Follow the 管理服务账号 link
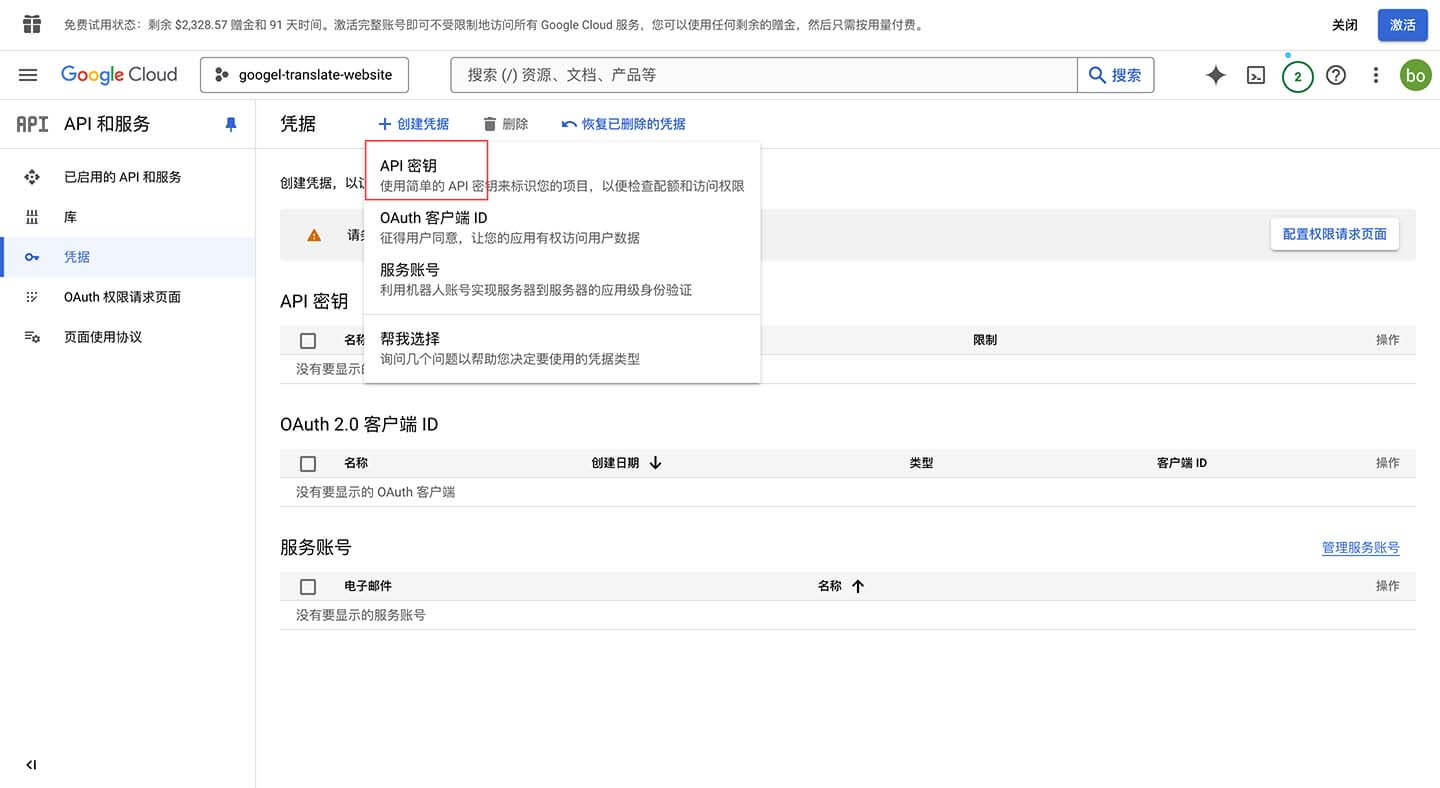1440x788 pixels. coord(1361,547)
